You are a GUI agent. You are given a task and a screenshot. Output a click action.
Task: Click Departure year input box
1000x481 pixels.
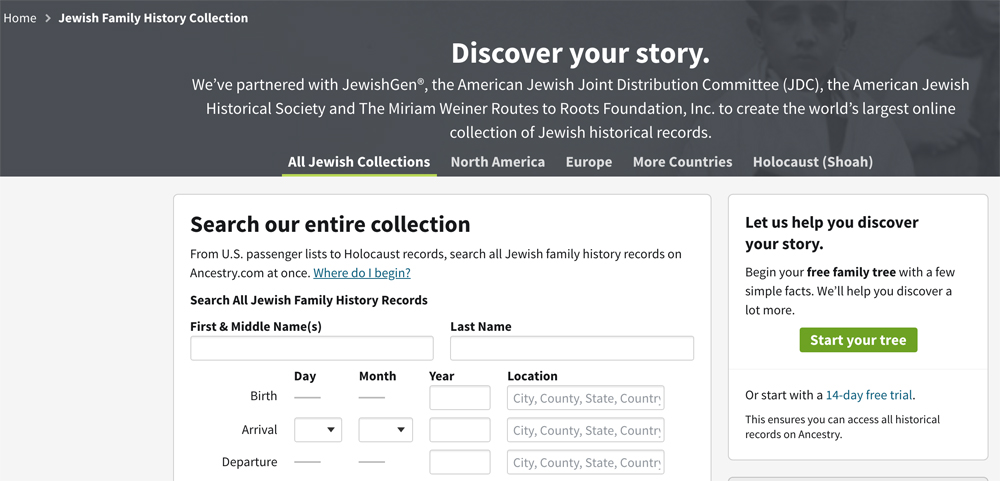460,462
